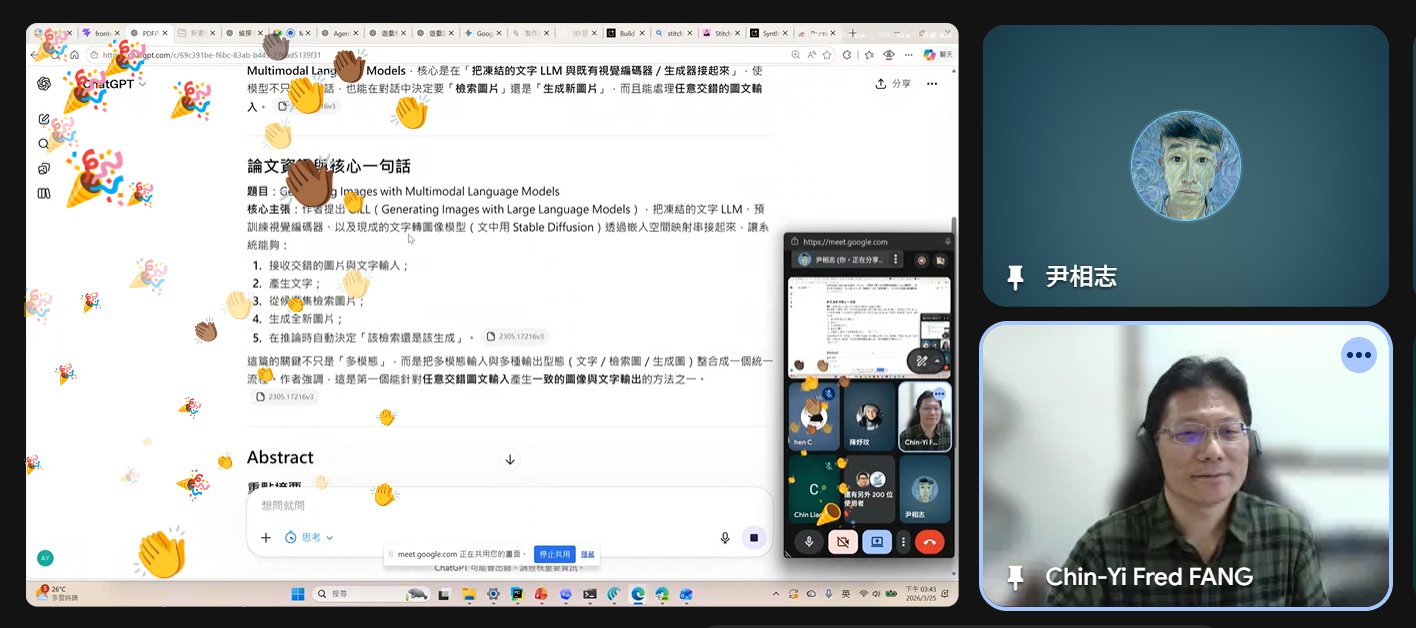Open more options on Chin-Yi Fred FANG tile

[x=1358, y=355]
